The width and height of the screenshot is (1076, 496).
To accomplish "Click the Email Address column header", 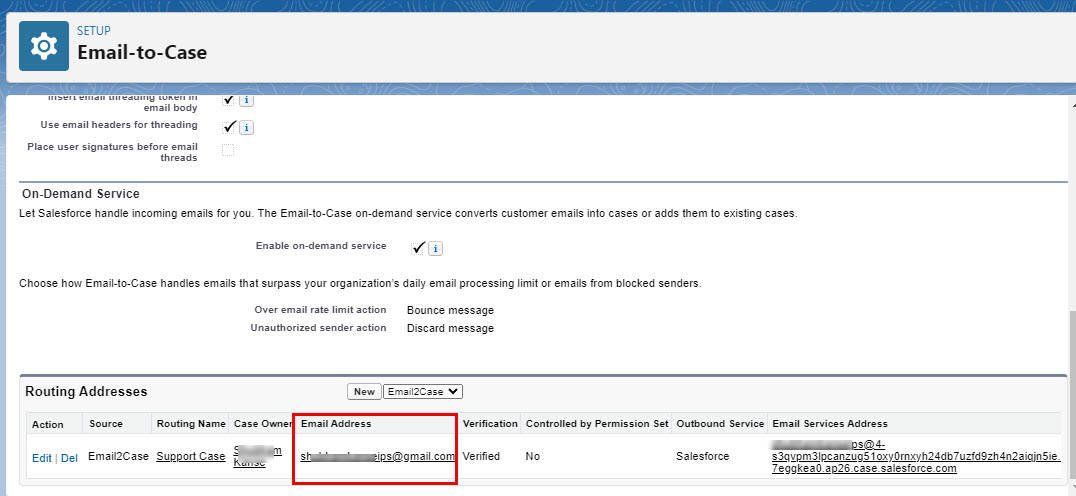I will tap(336, 424).
